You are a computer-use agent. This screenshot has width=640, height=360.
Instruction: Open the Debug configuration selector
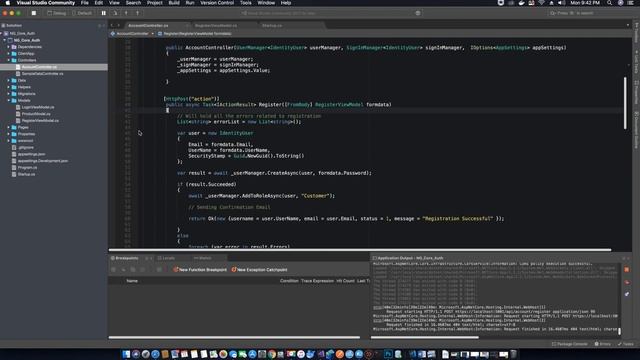pos(57,13)
